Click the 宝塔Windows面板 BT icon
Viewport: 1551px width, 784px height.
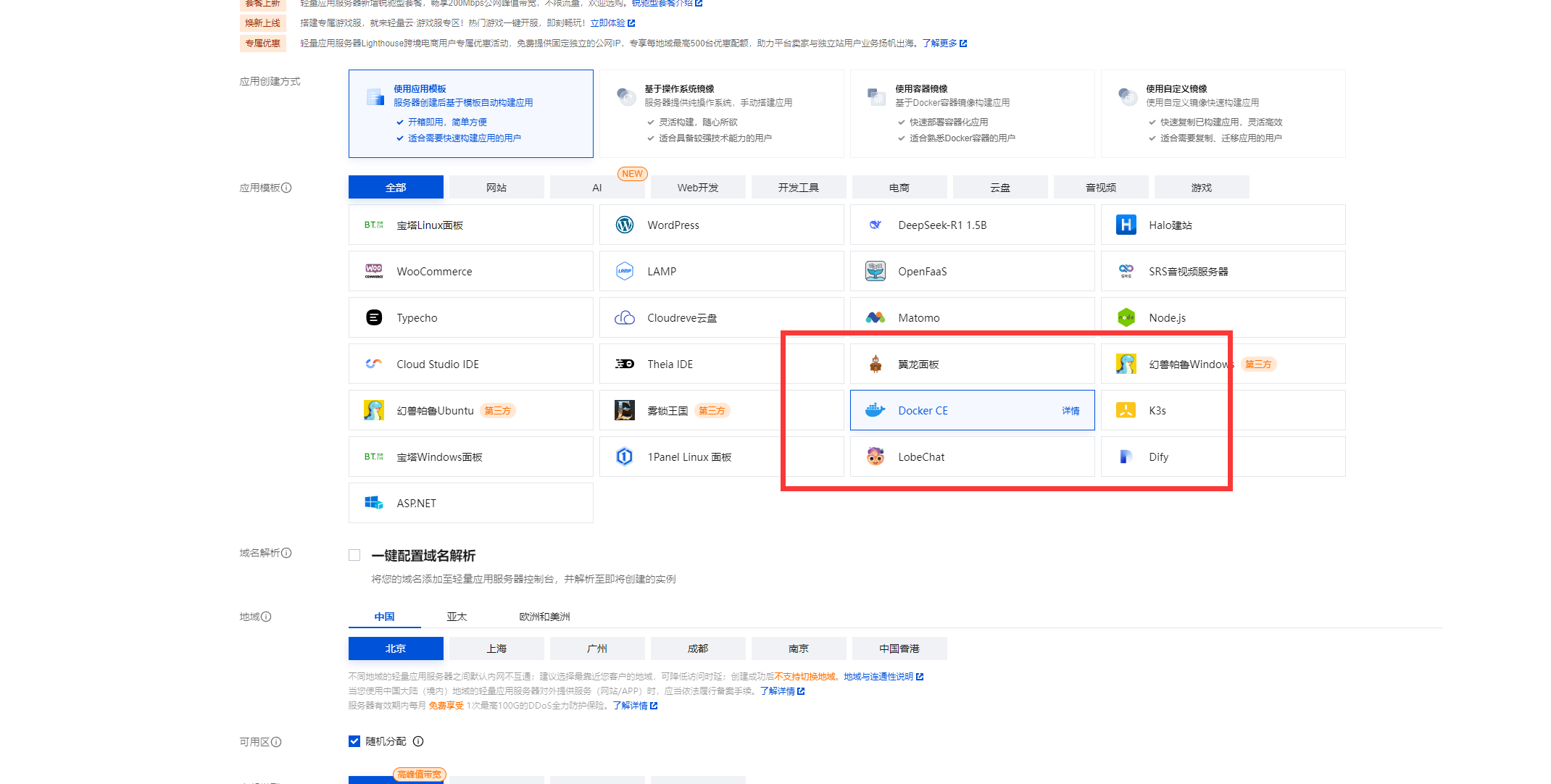click(x=374, y=457)
